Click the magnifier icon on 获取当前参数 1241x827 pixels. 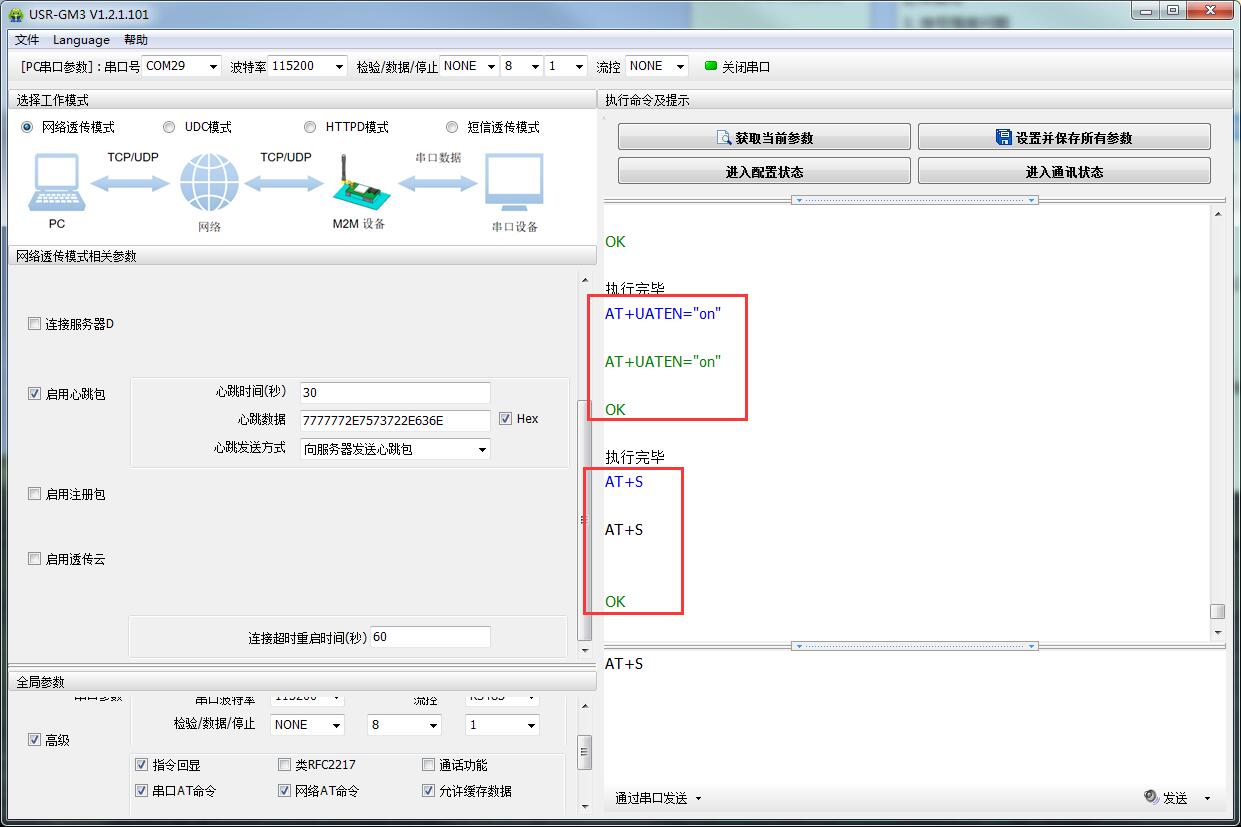point(724,138)
